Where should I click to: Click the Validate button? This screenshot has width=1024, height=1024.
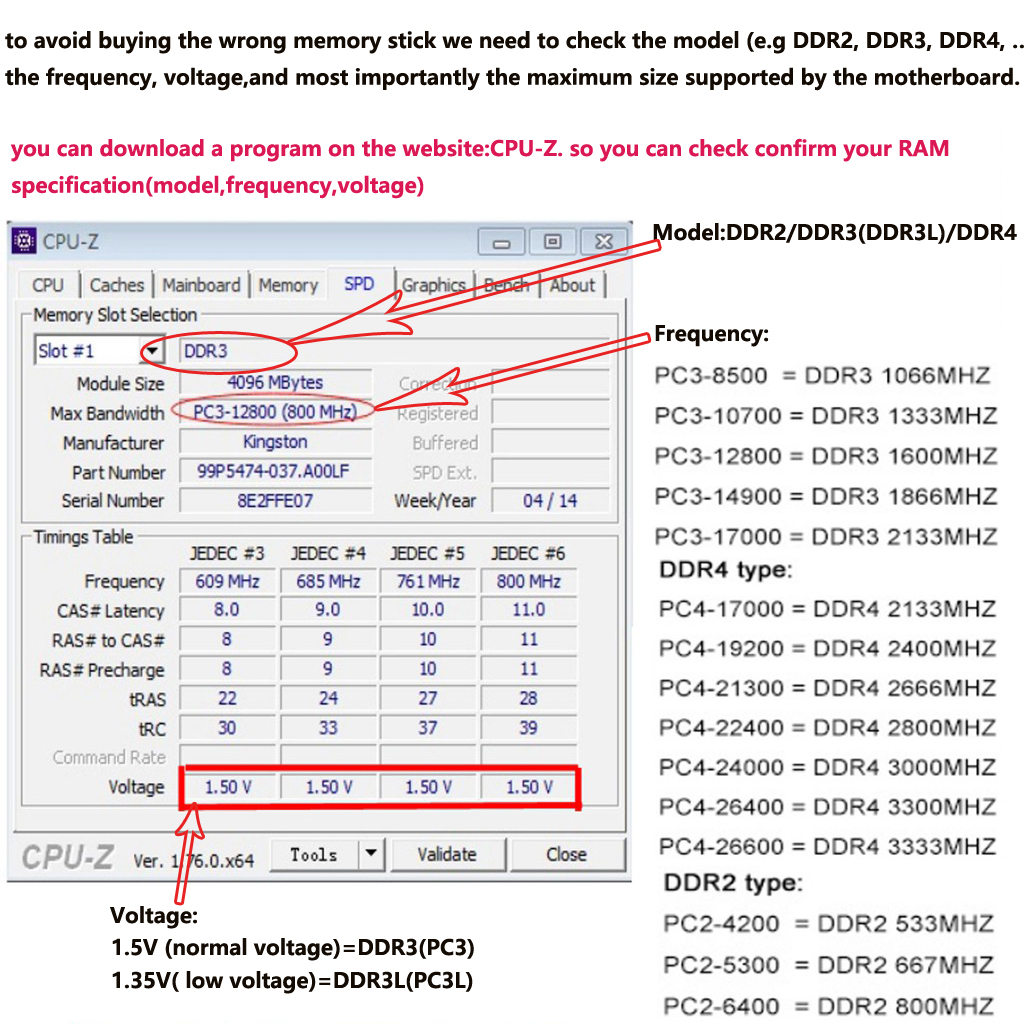pyautogui.click(x=448, y=854)
